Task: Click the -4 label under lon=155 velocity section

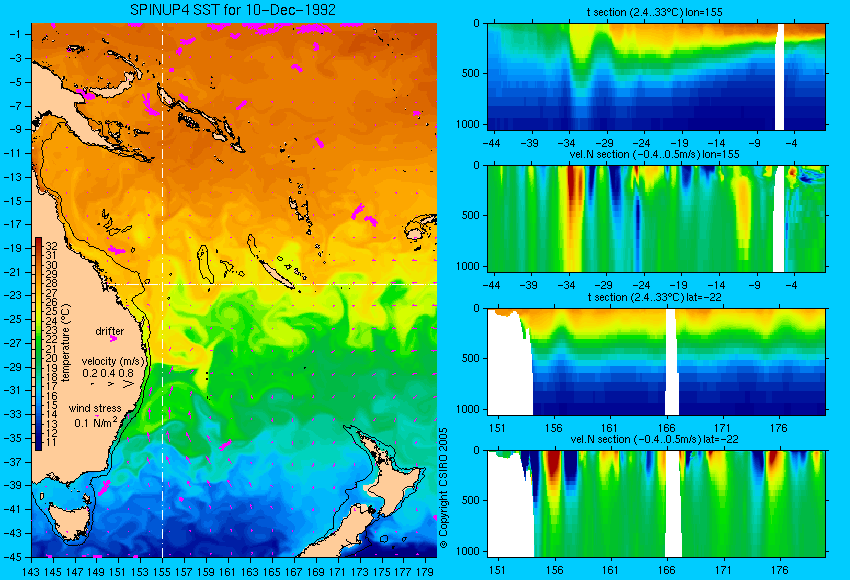Action: [792, 285]
